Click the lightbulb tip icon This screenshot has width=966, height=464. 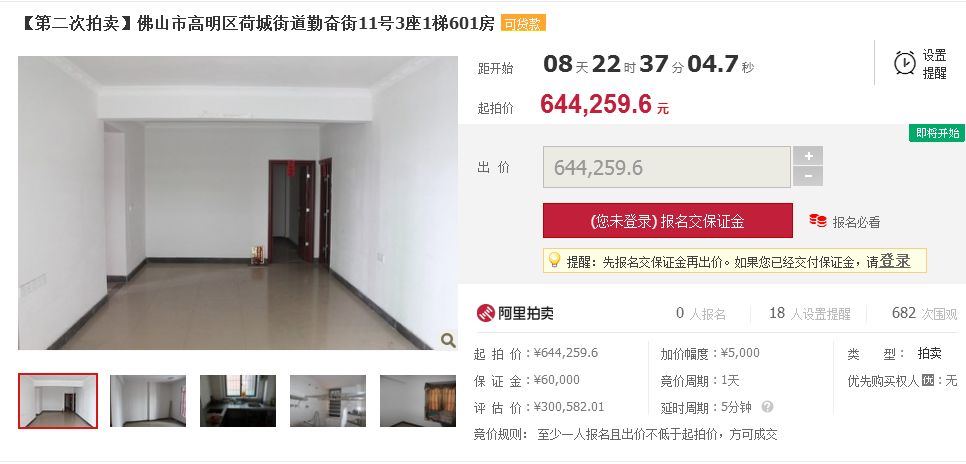[x=554, y=260]
